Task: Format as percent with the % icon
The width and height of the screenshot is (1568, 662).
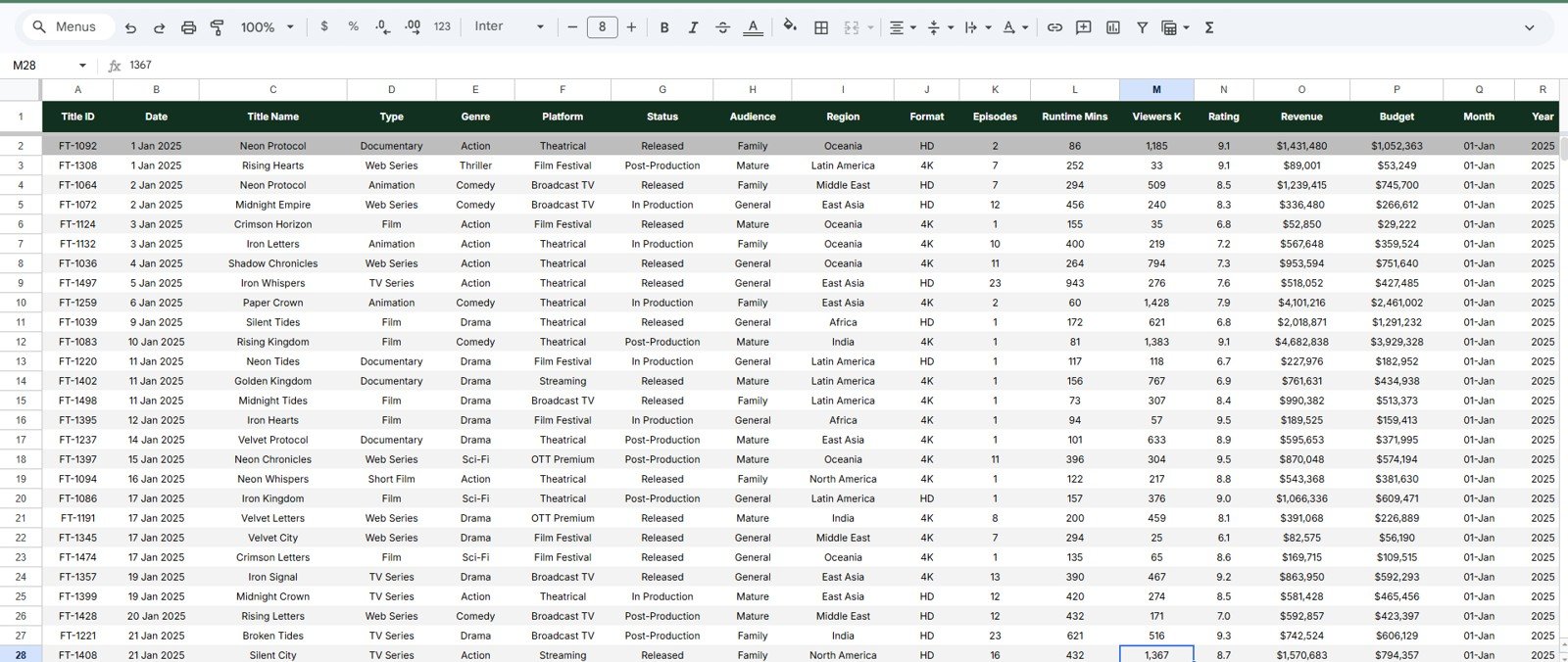Action: [353, 27]
